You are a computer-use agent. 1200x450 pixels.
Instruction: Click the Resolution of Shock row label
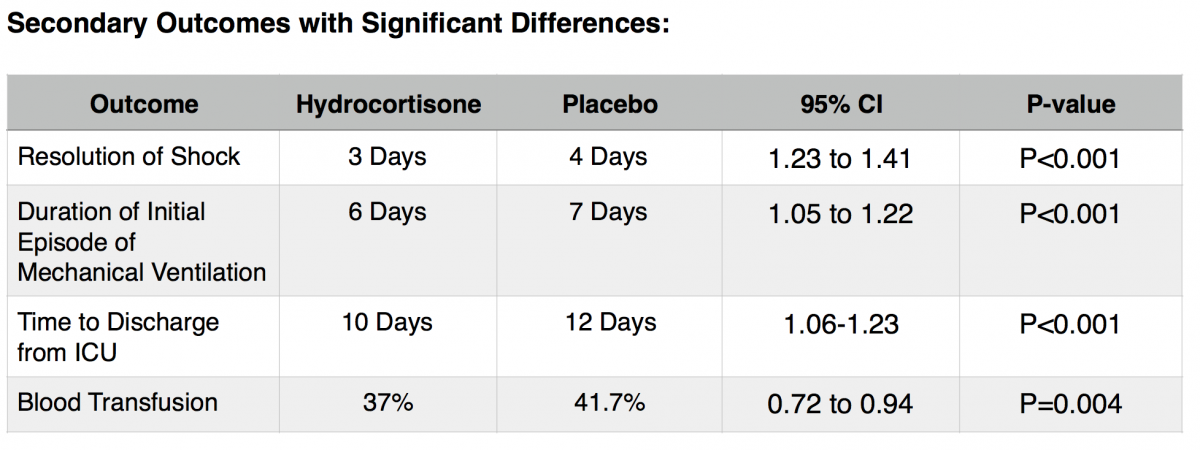129,157
